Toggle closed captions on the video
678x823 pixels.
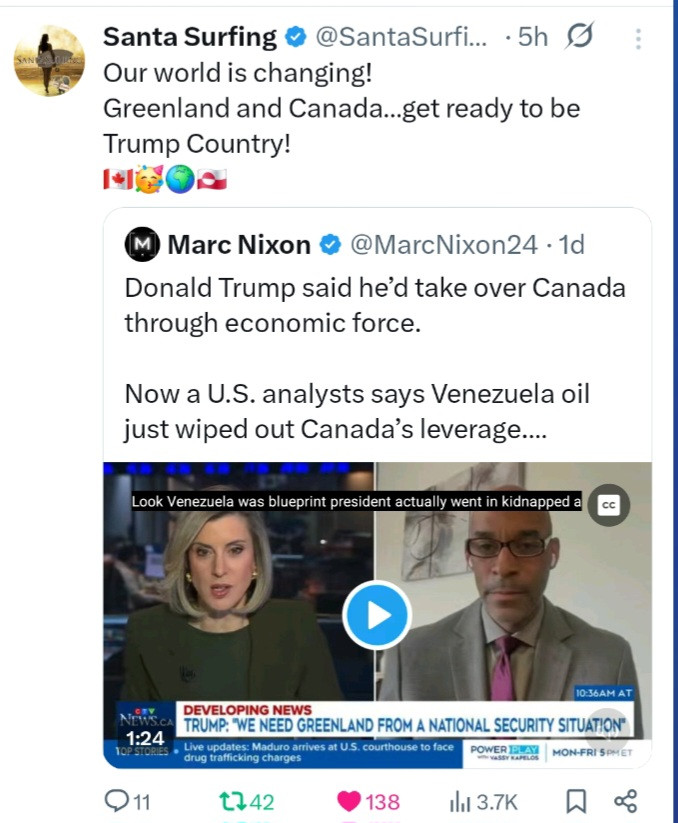coord(608,506)
